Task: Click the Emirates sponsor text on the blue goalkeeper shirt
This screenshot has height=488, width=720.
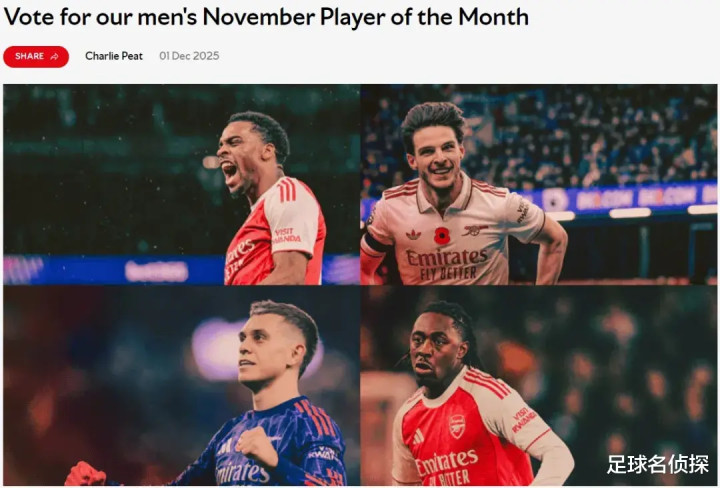Action: [243, 472]
